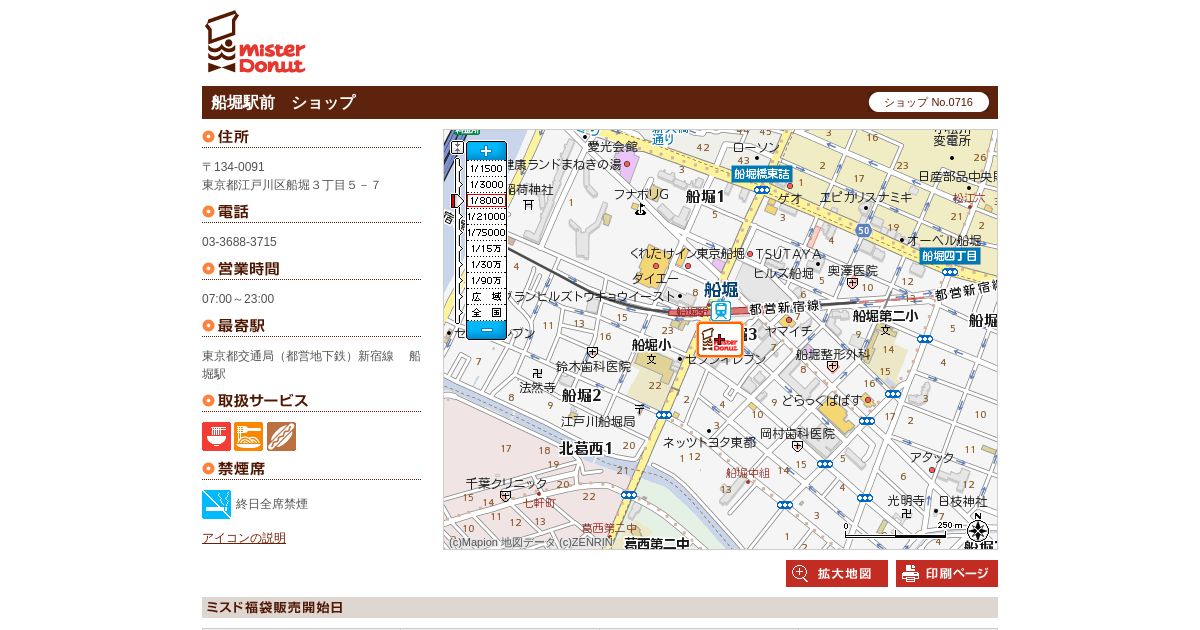Click the 法然寺 temple label on map
This screenshot has width=1200, height=630.
pyautogui.click(x=537, y=387)
